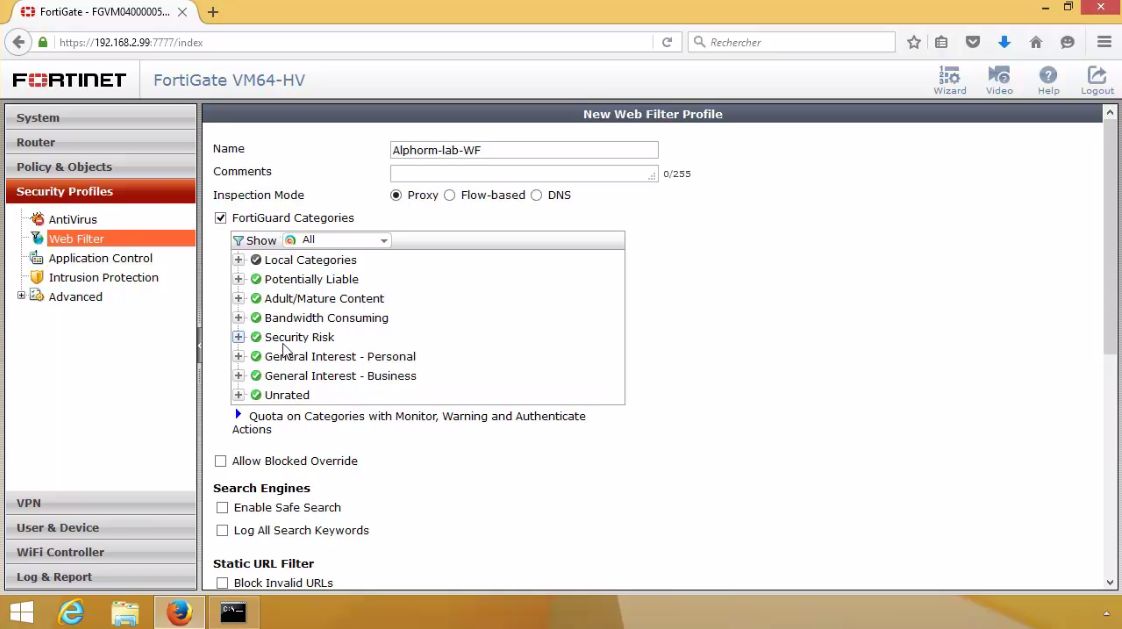The height and width of the screenshot is (629, 1122).
Task: Expand Local Categories tree node
Action: (x=238, y=260)
